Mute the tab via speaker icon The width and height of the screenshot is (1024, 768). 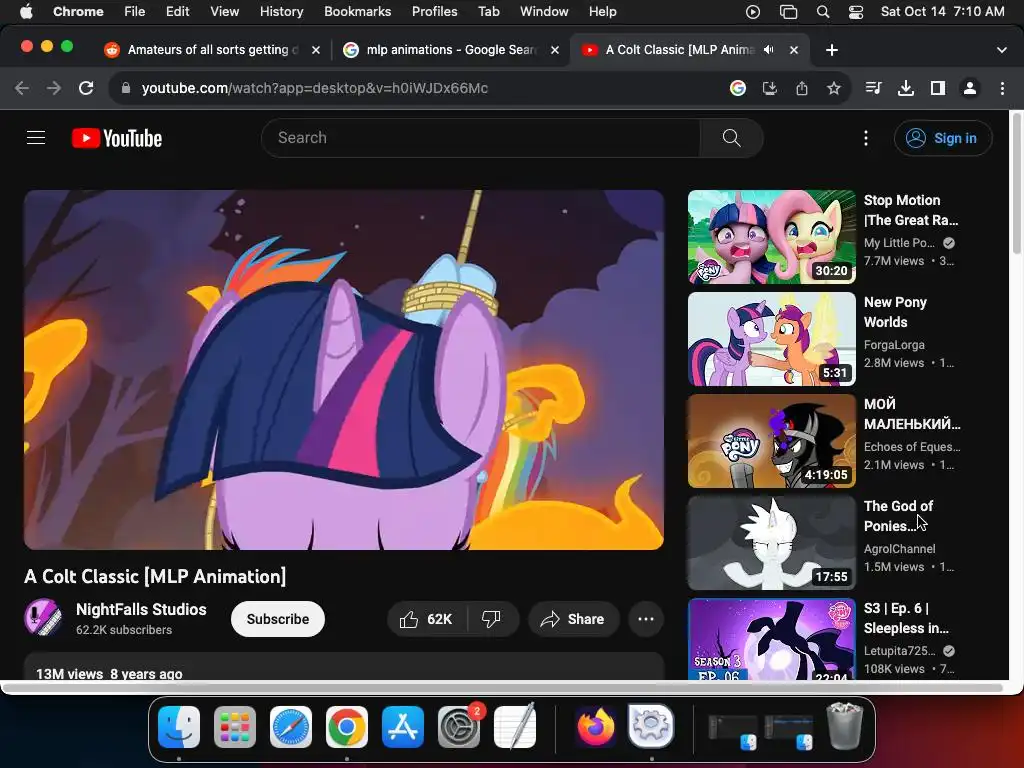769,50
